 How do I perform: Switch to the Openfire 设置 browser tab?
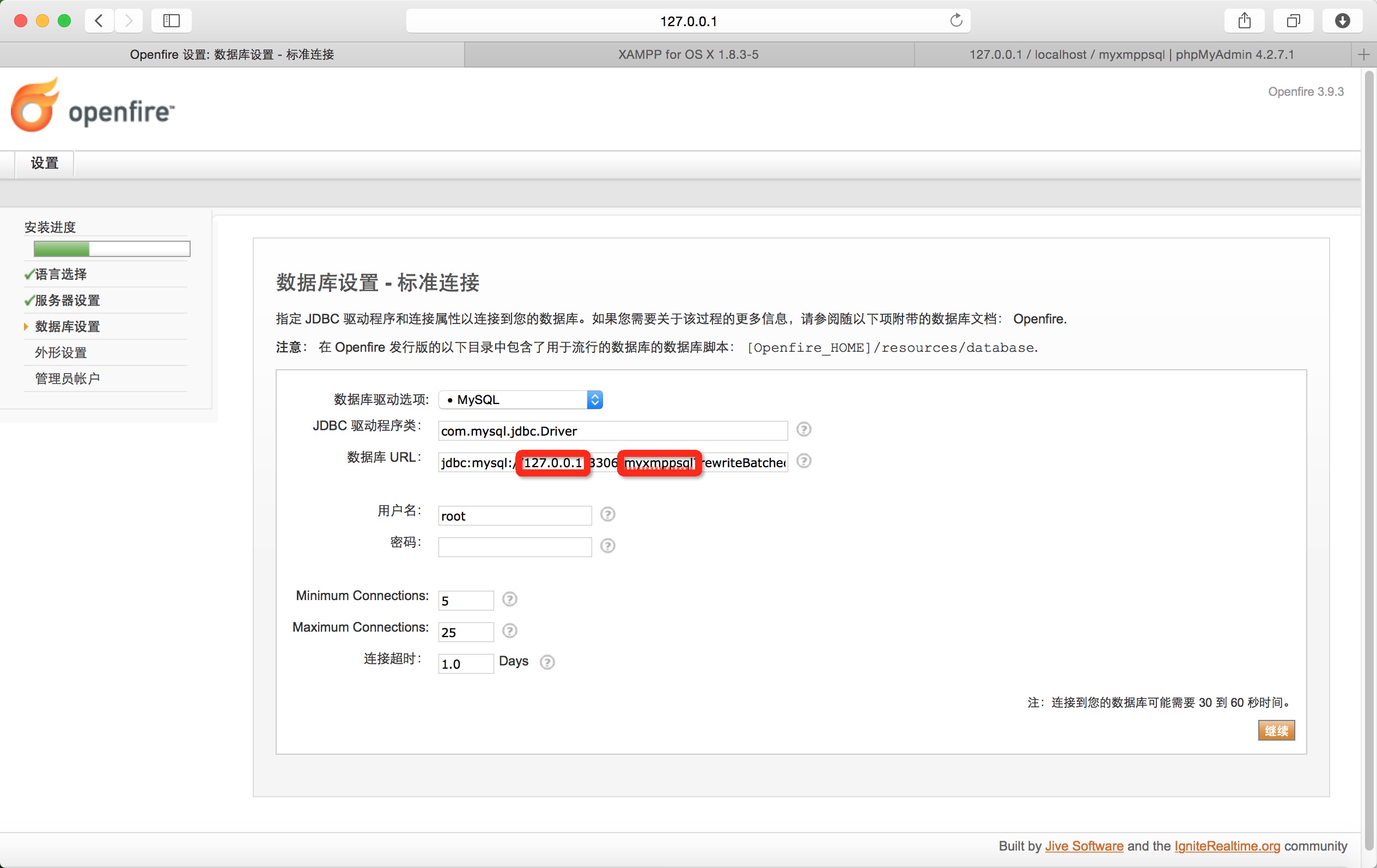tap(231, 54)
